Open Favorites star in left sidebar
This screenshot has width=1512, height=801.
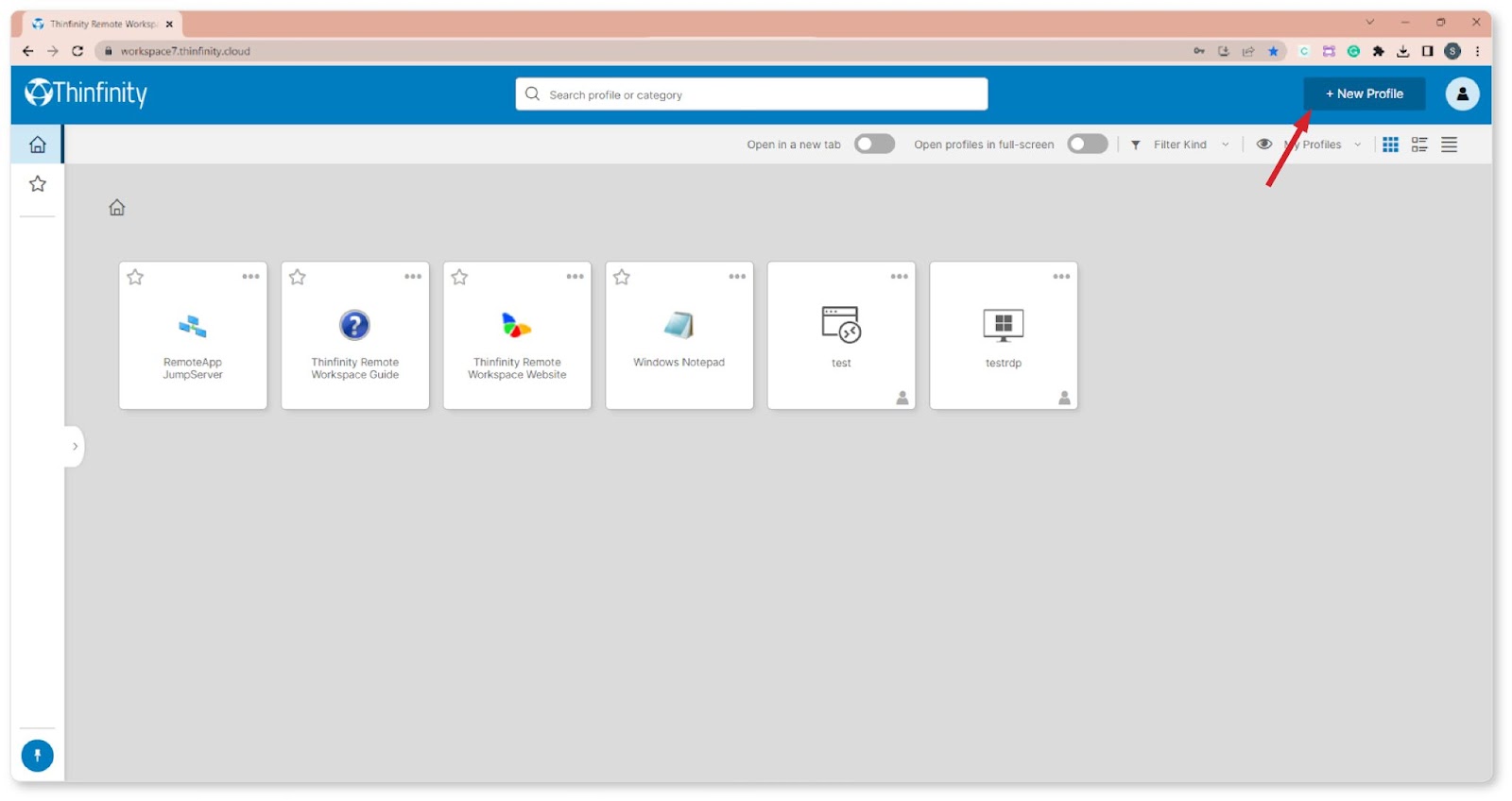38,184
